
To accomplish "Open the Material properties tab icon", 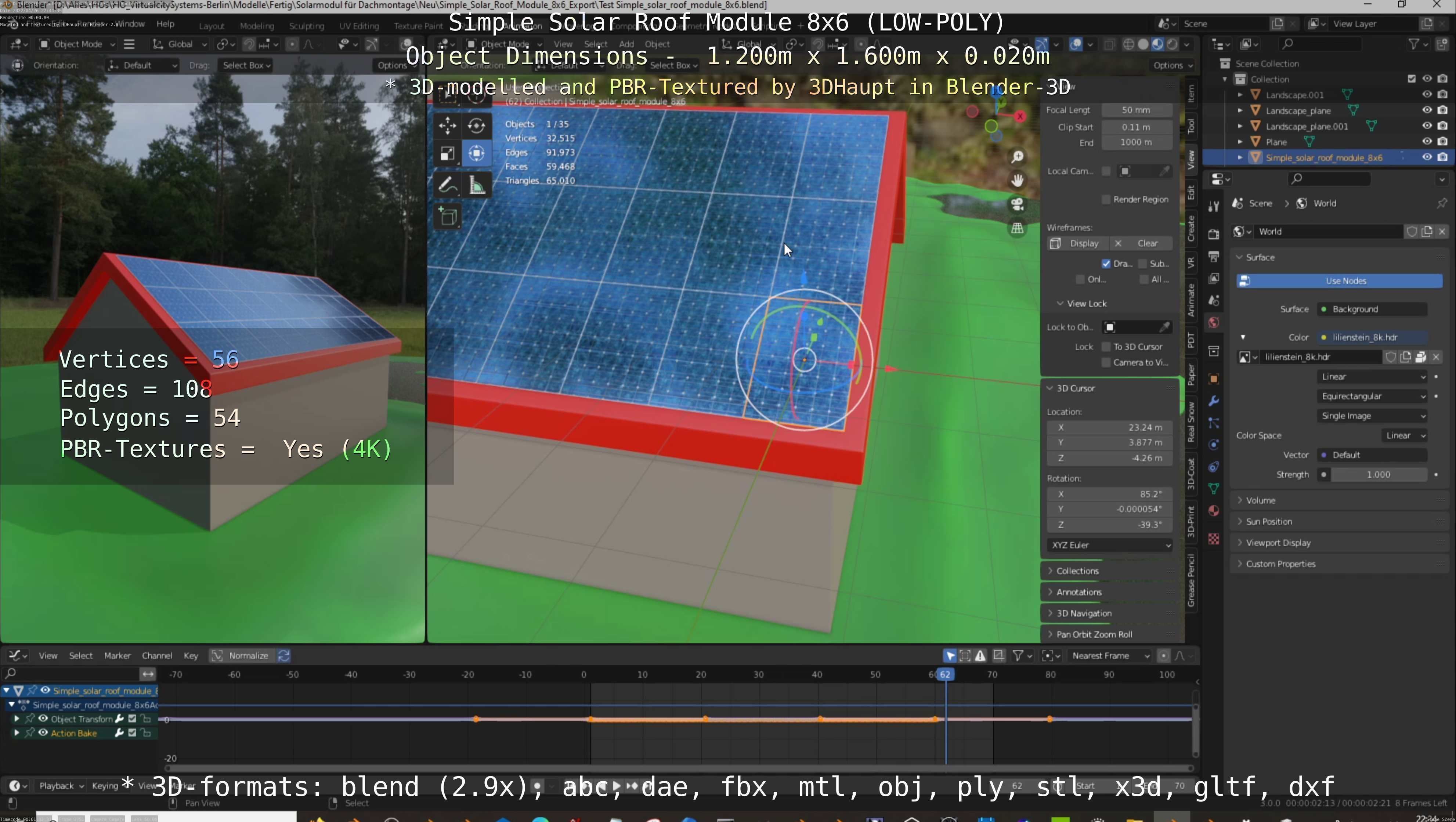I will (1214, 511).
